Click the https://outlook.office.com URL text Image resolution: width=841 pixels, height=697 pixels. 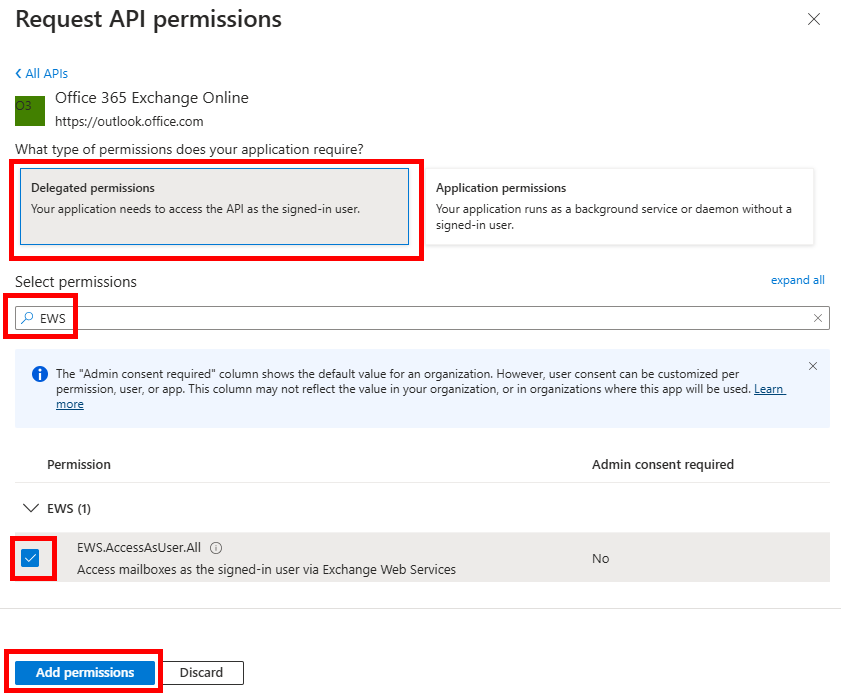pyautogui.click(x=129, y=122)
